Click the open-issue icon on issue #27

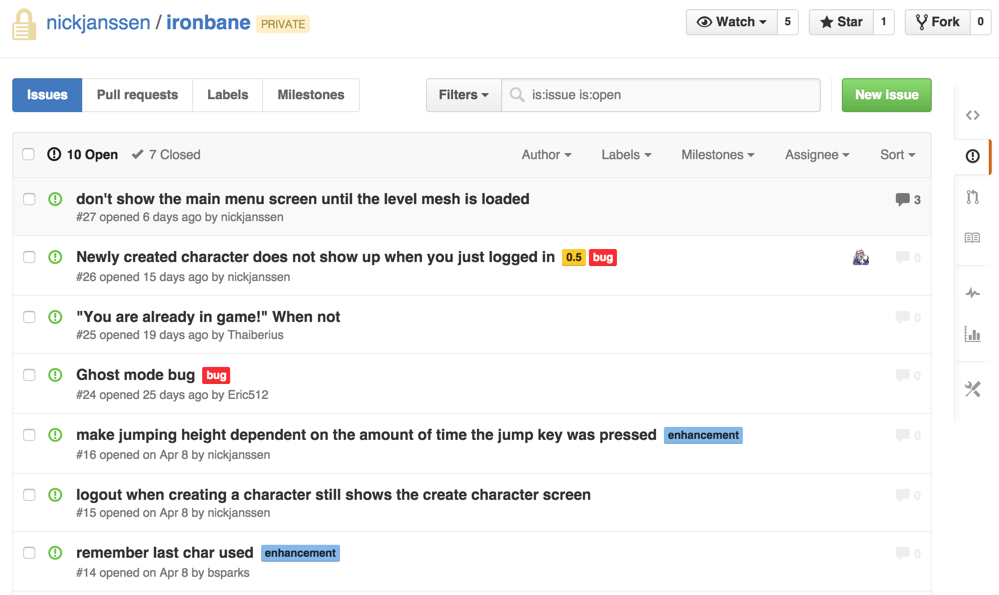55,199
